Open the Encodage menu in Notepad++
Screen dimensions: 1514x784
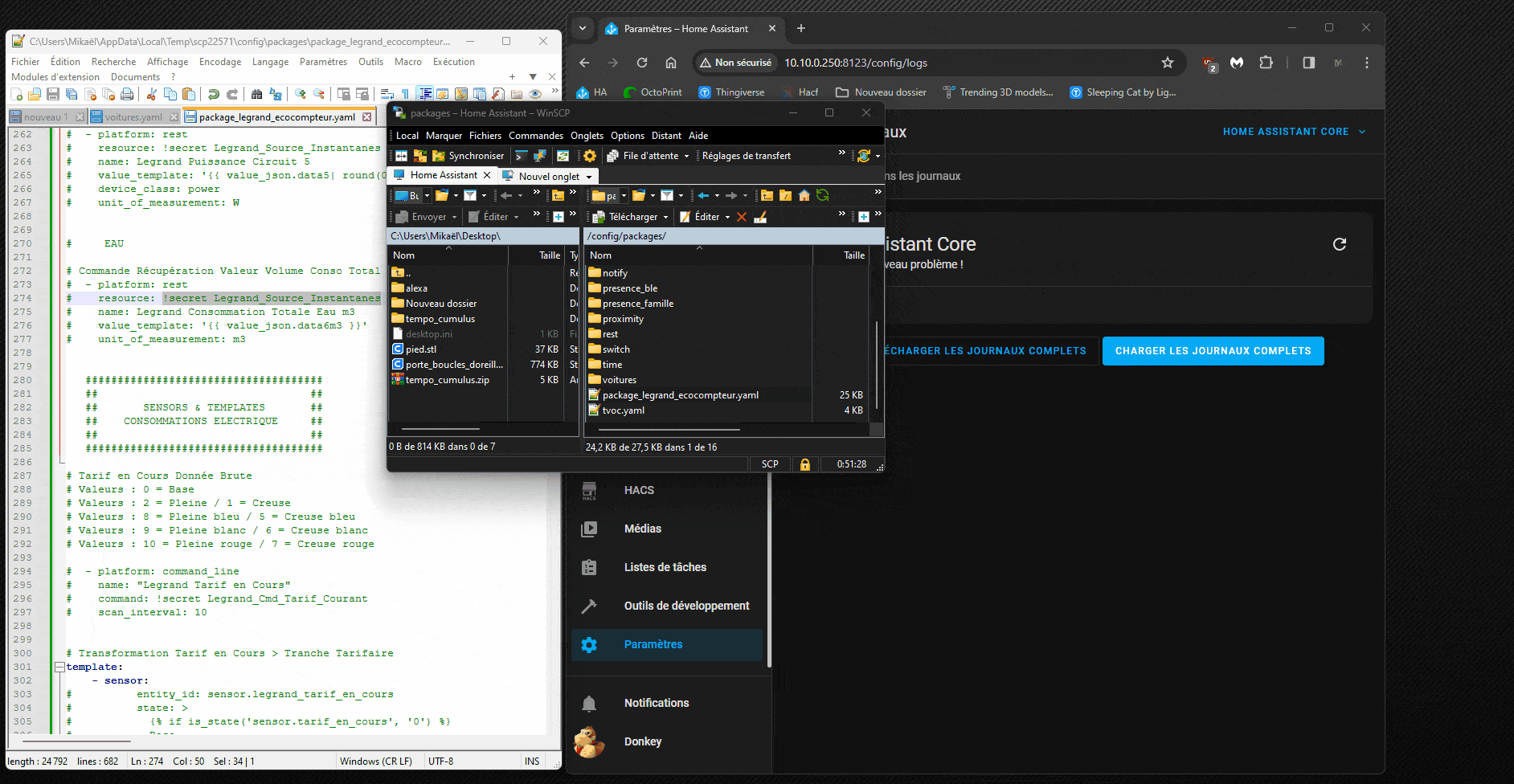(219, 62)
